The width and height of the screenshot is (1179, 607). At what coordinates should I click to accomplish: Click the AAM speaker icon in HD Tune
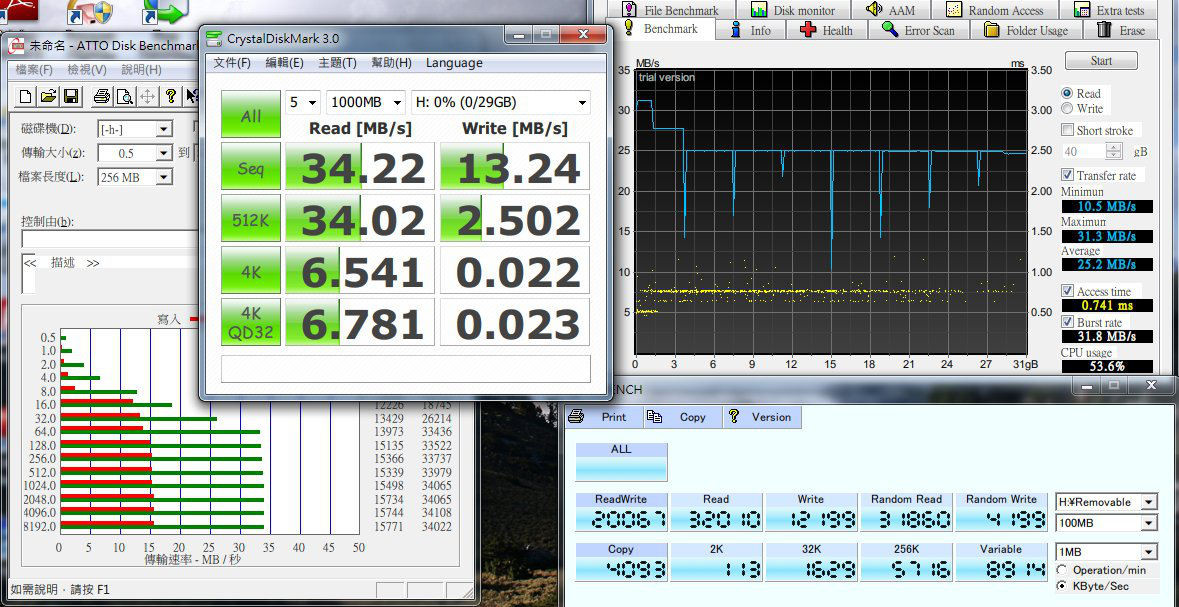(x=874, y=9)
